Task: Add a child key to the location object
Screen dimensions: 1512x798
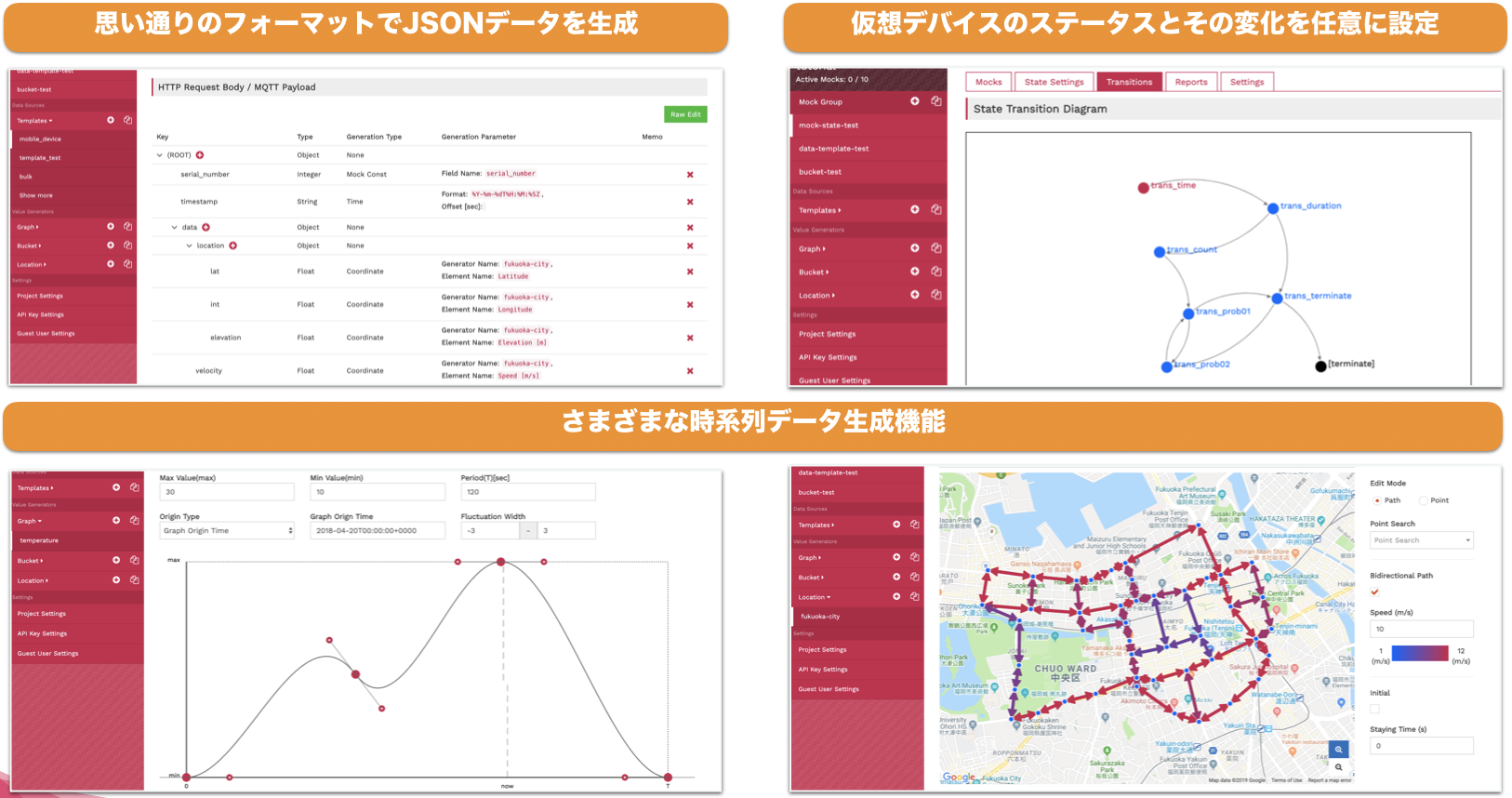Action: [x=233, y=246]
